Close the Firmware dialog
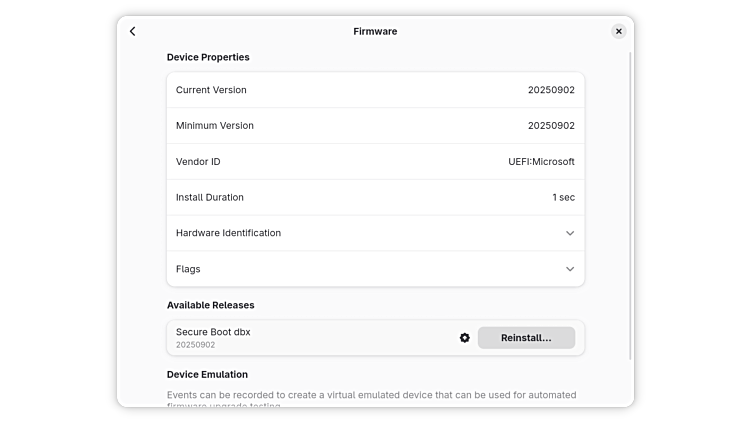Viewport: 752px width, 423px height. [x=619, y=31]
